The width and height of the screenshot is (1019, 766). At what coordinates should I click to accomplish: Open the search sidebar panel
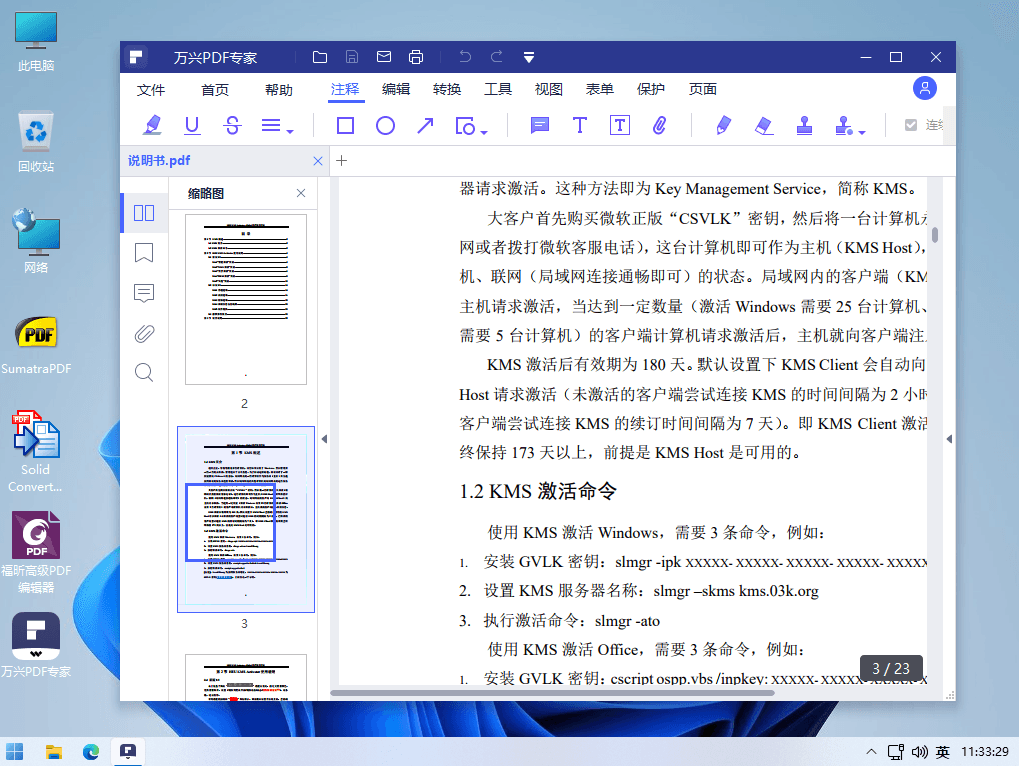tap(144, 373)
